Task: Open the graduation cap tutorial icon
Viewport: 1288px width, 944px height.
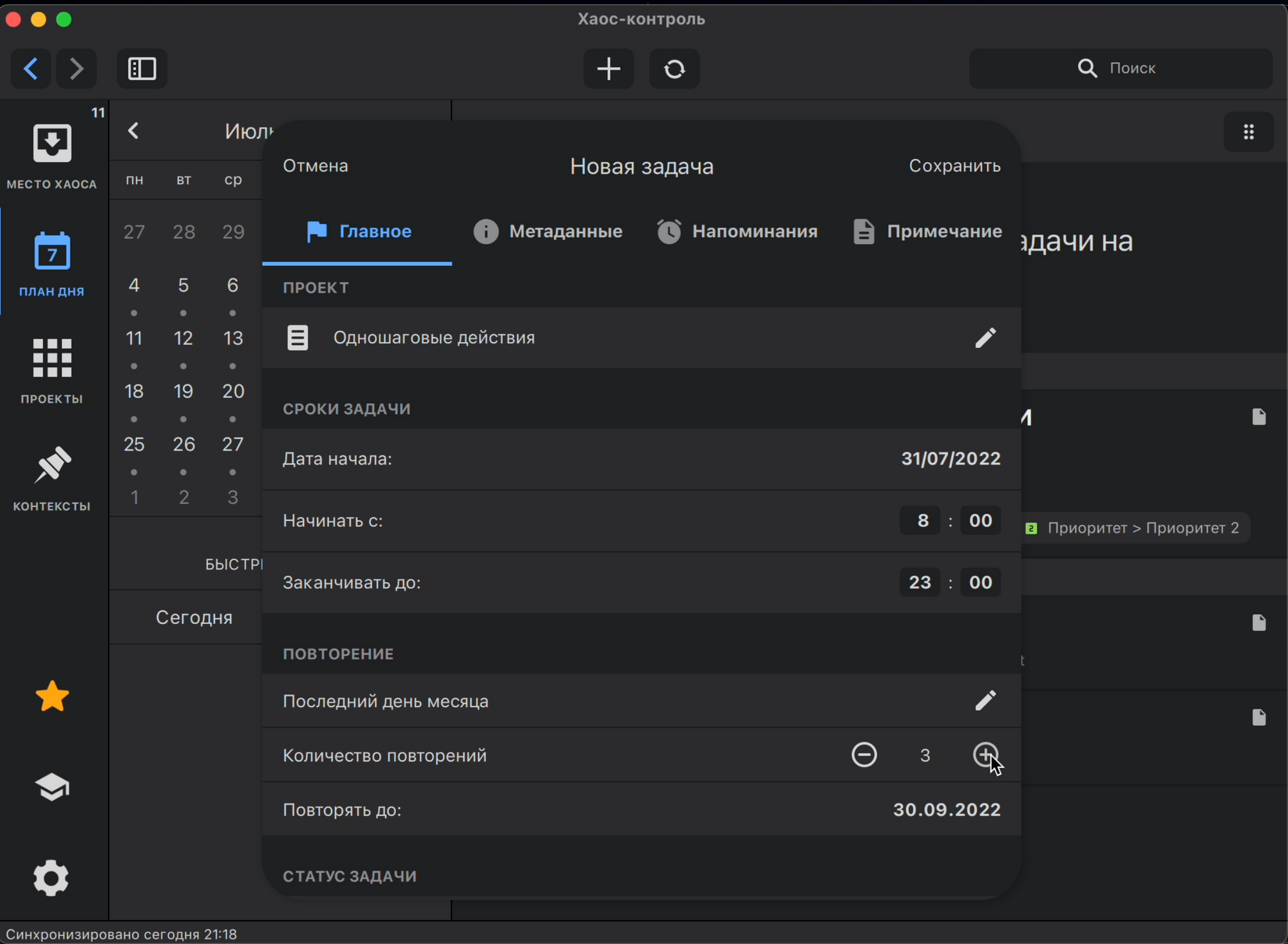Action: pos(52,787)
